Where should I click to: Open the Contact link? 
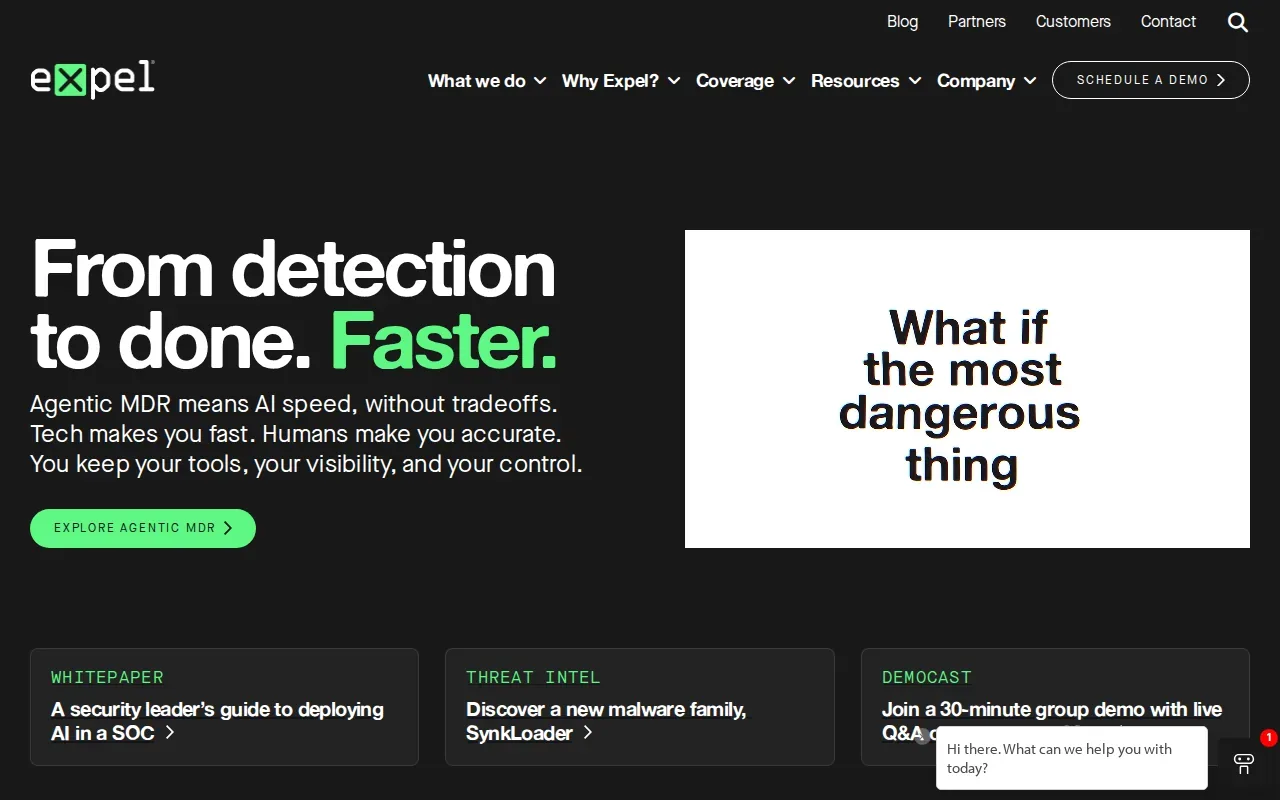click(x=1168, y=21)
